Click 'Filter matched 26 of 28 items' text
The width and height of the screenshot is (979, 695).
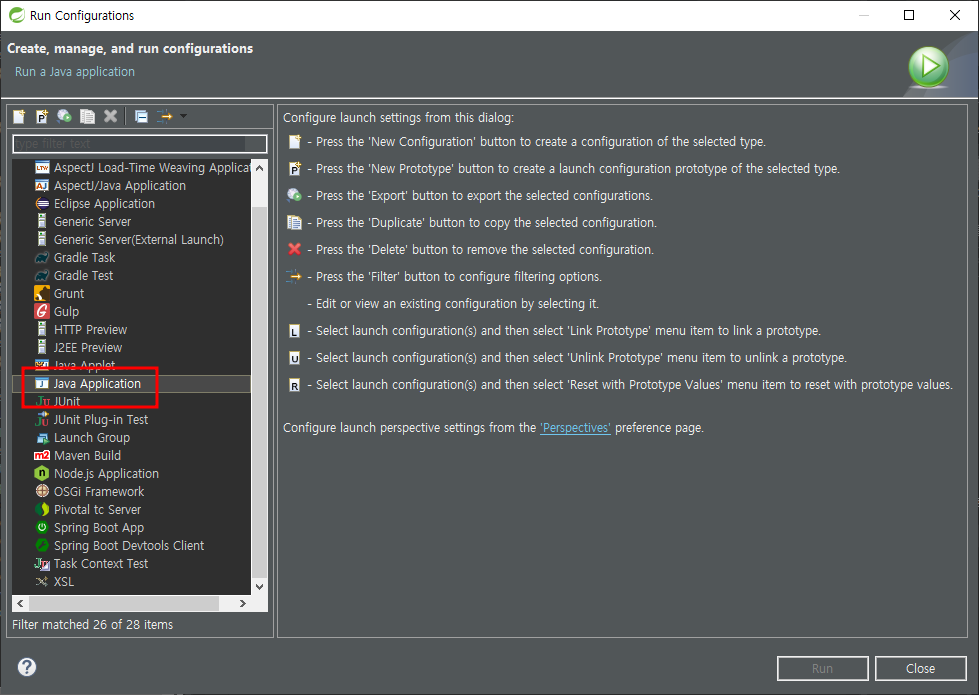(92, 624)
